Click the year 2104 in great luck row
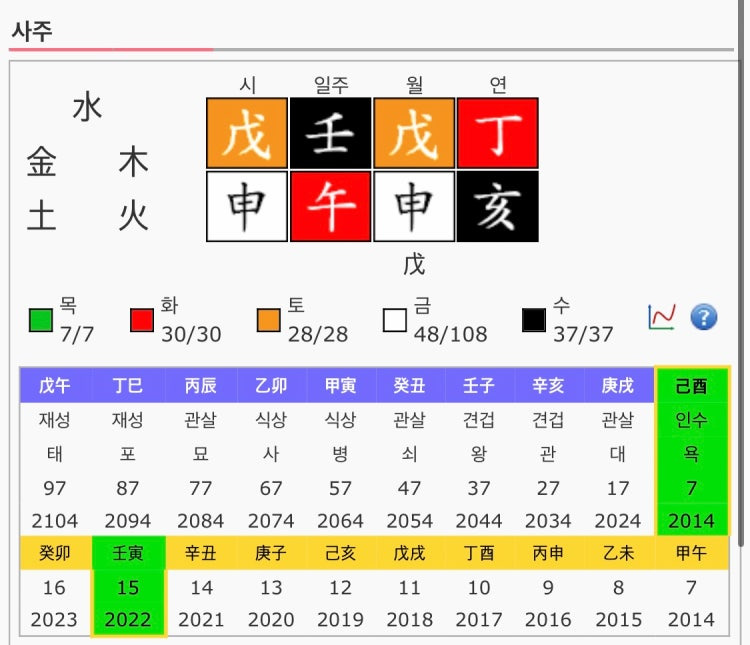Image resolution: width=750 pixels, height=645 pixels. click(x=55, y=521)
